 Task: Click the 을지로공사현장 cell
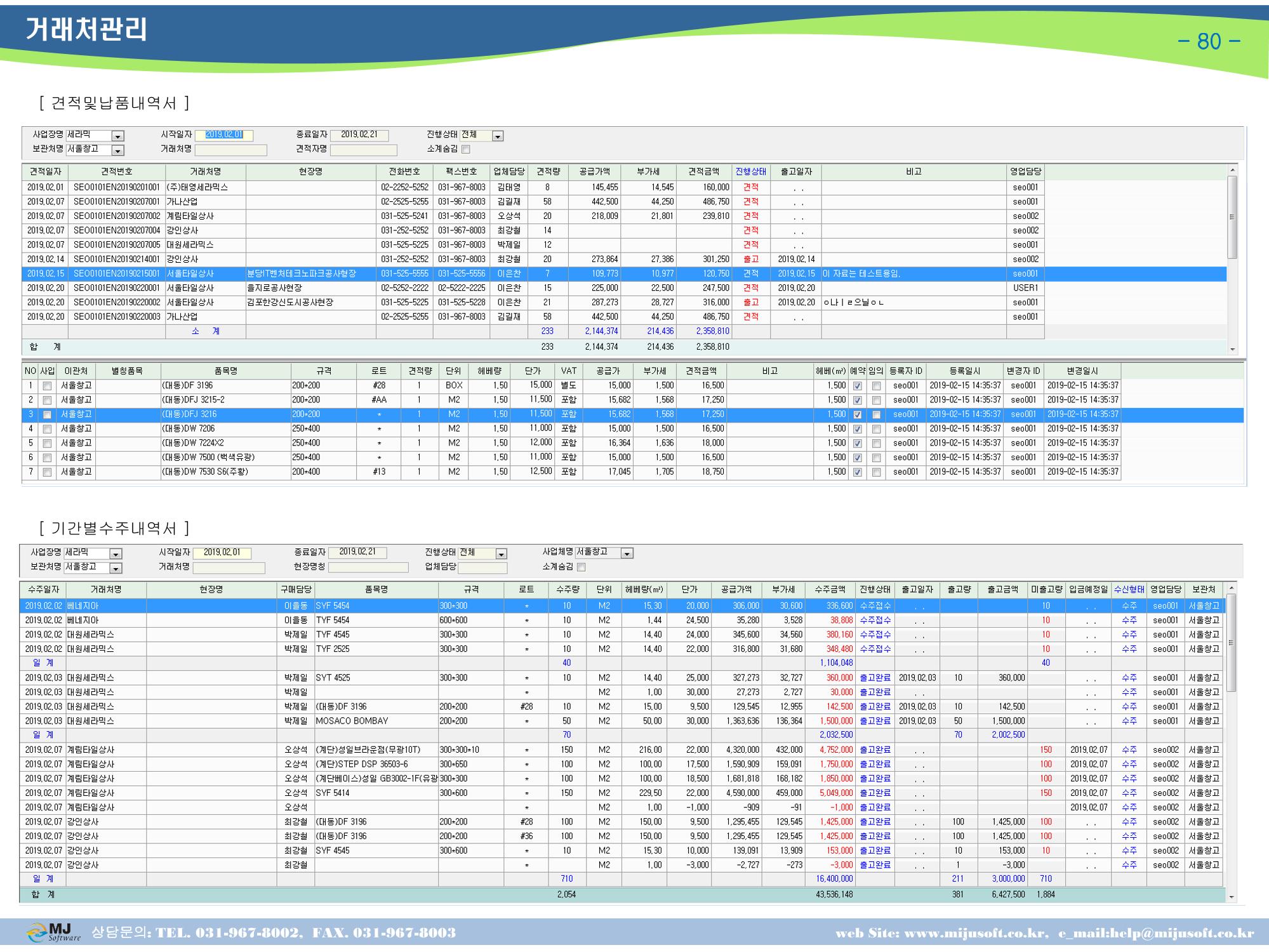click(311, 288)
